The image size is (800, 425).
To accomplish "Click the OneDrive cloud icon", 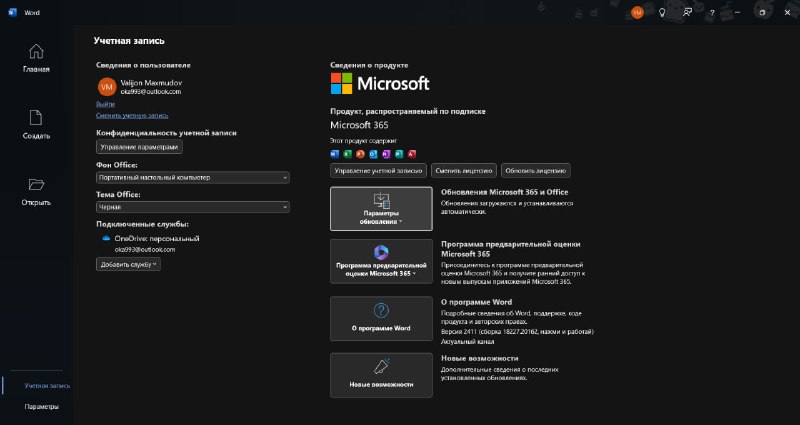I will (x=106, y=238).
